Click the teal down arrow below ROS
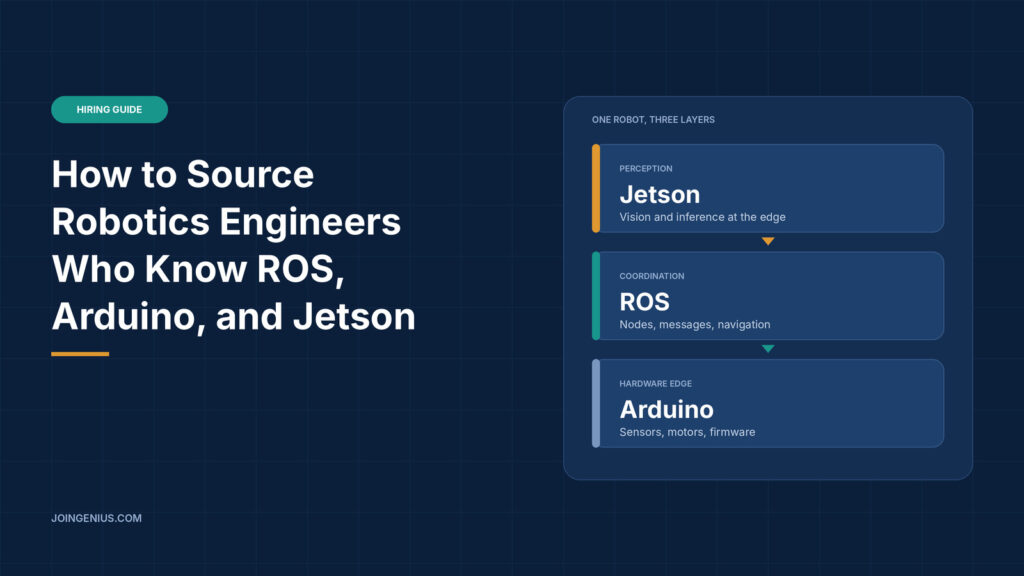The height and width of the screenshot is (576, 1024). 768,349
